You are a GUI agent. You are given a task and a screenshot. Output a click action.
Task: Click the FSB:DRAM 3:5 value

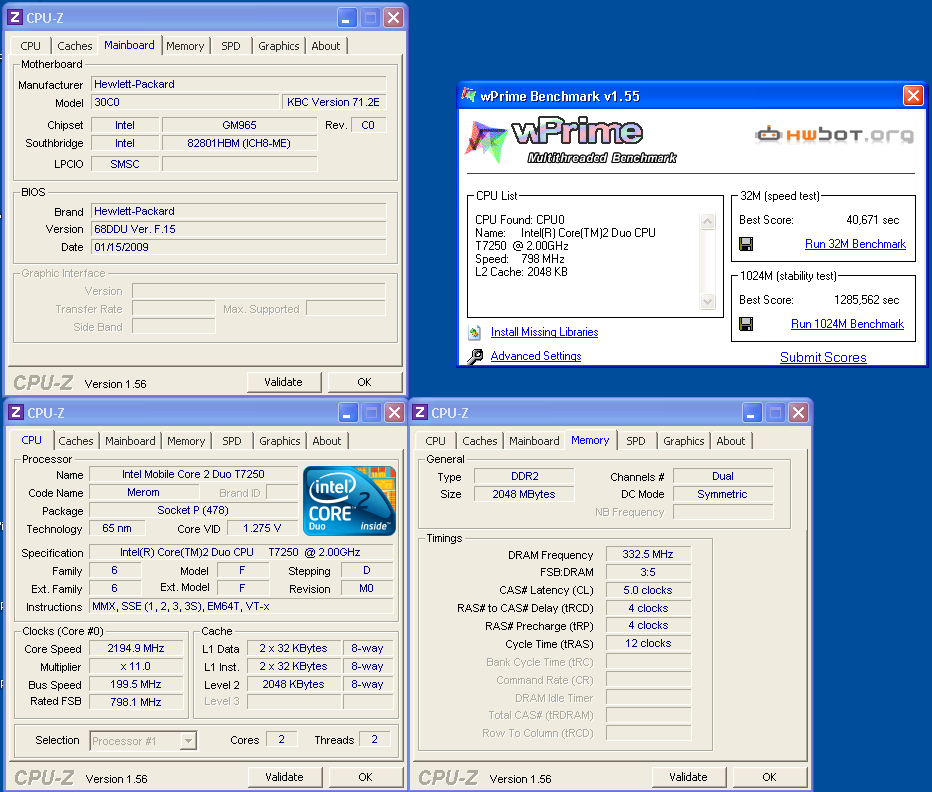coord(648,572)
